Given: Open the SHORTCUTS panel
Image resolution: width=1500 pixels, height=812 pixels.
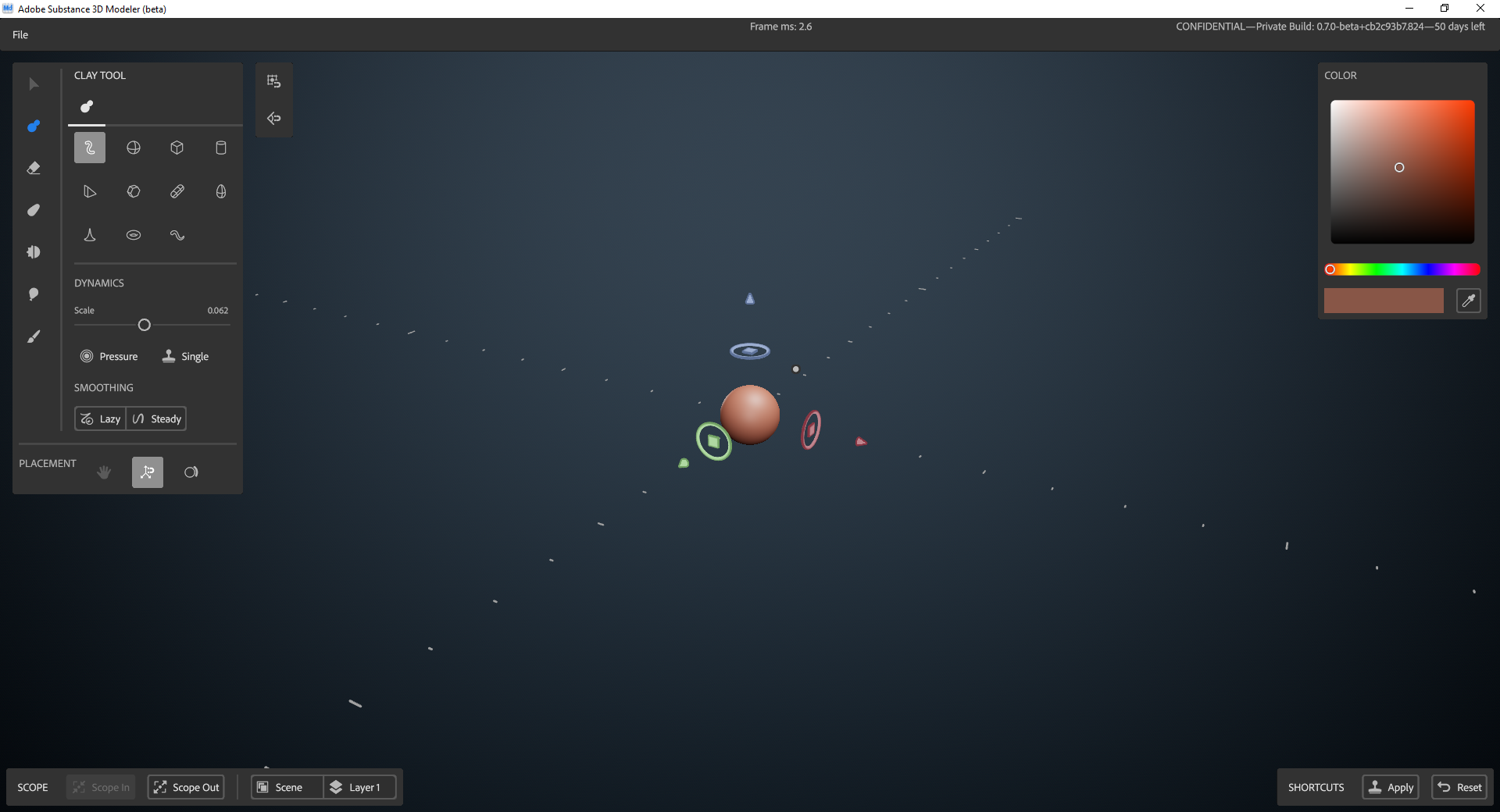Looking at the screenshot, I should (1316, 788).
